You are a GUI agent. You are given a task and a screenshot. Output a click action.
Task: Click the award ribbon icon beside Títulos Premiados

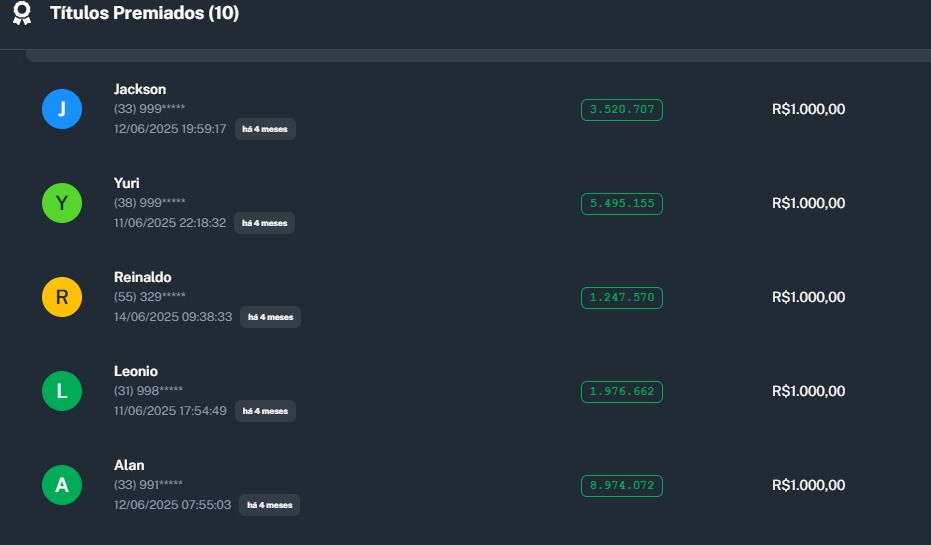(22, 14)
